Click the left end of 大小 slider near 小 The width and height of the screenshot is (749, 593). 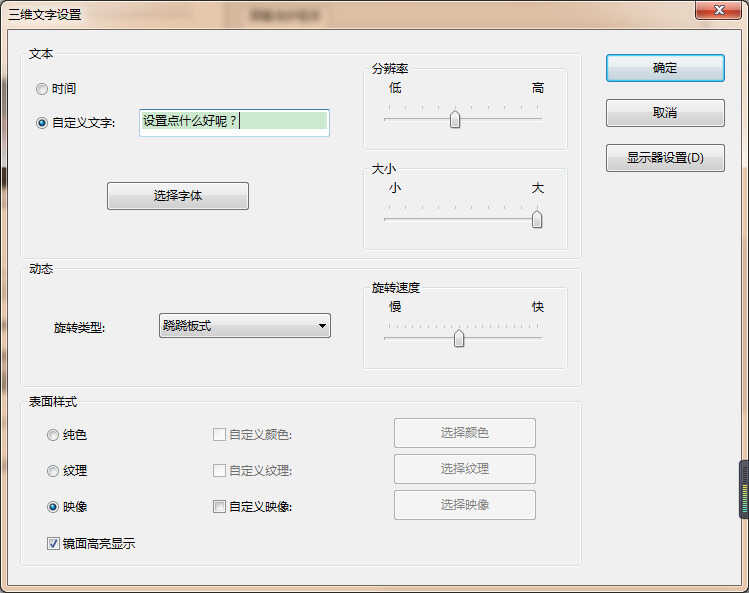[x=387, y=219]
